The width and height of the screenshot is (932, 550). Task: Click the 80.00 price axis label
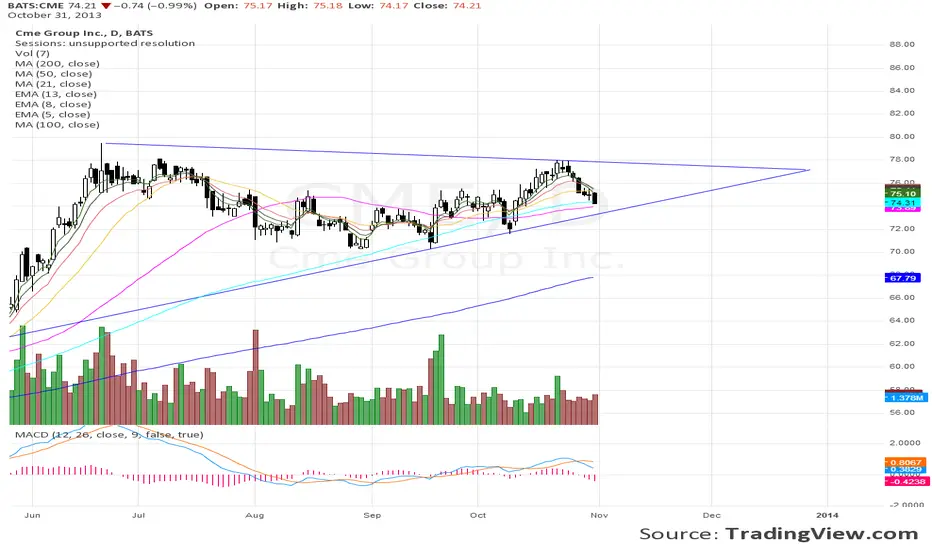coord(902,136)
